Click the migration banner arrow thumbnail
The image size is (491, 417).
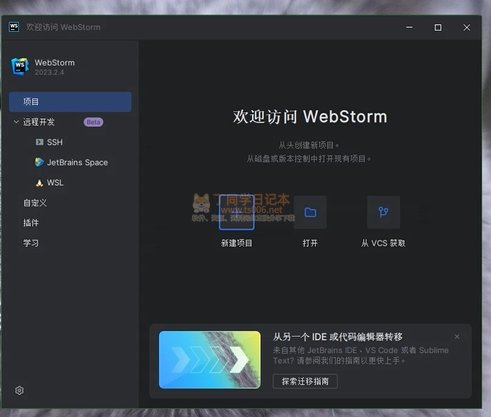click(210, 360)
